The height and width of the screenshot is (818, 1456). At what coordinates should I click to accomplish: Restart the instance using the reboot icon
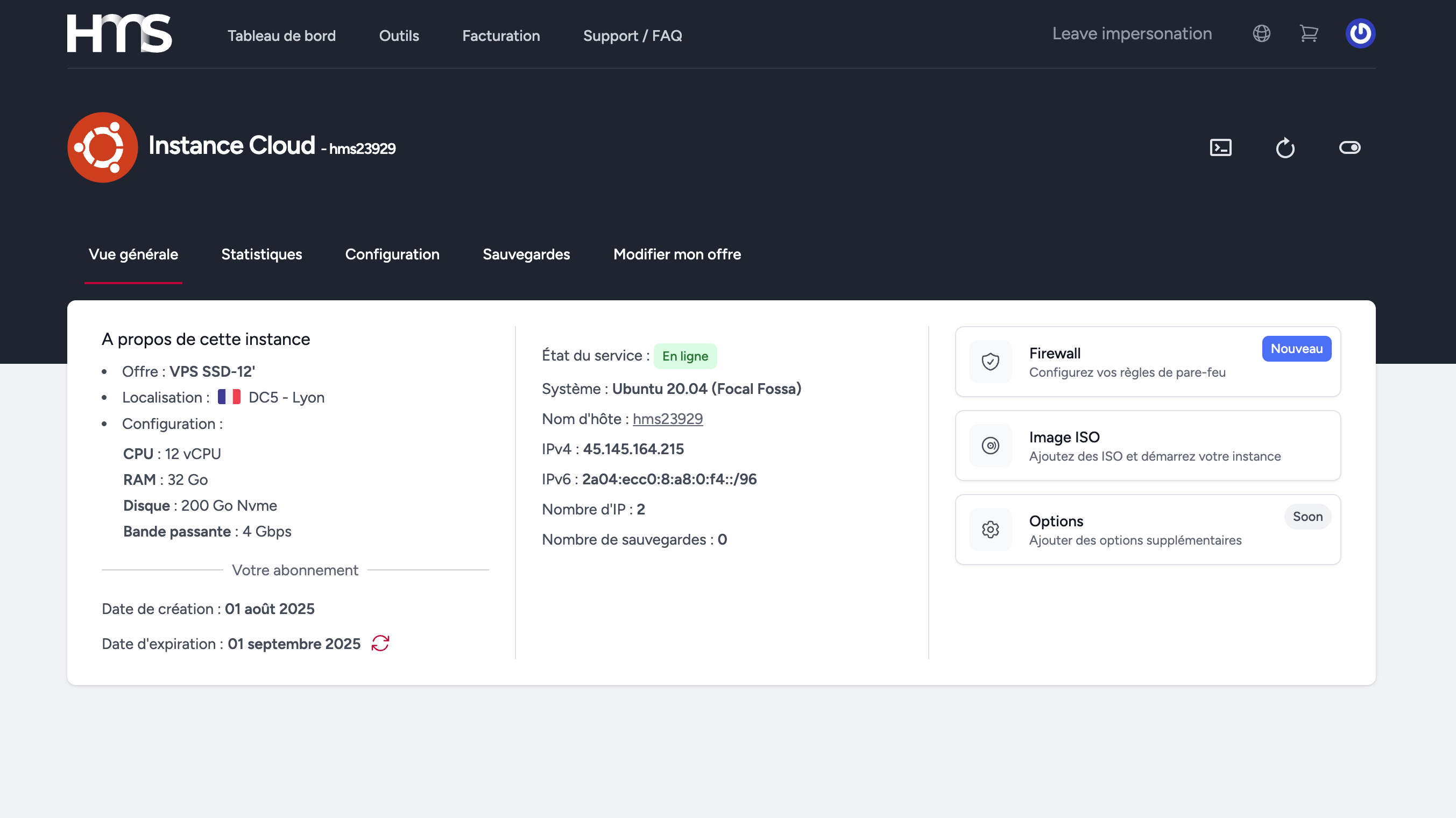(x=1285, y=147)
